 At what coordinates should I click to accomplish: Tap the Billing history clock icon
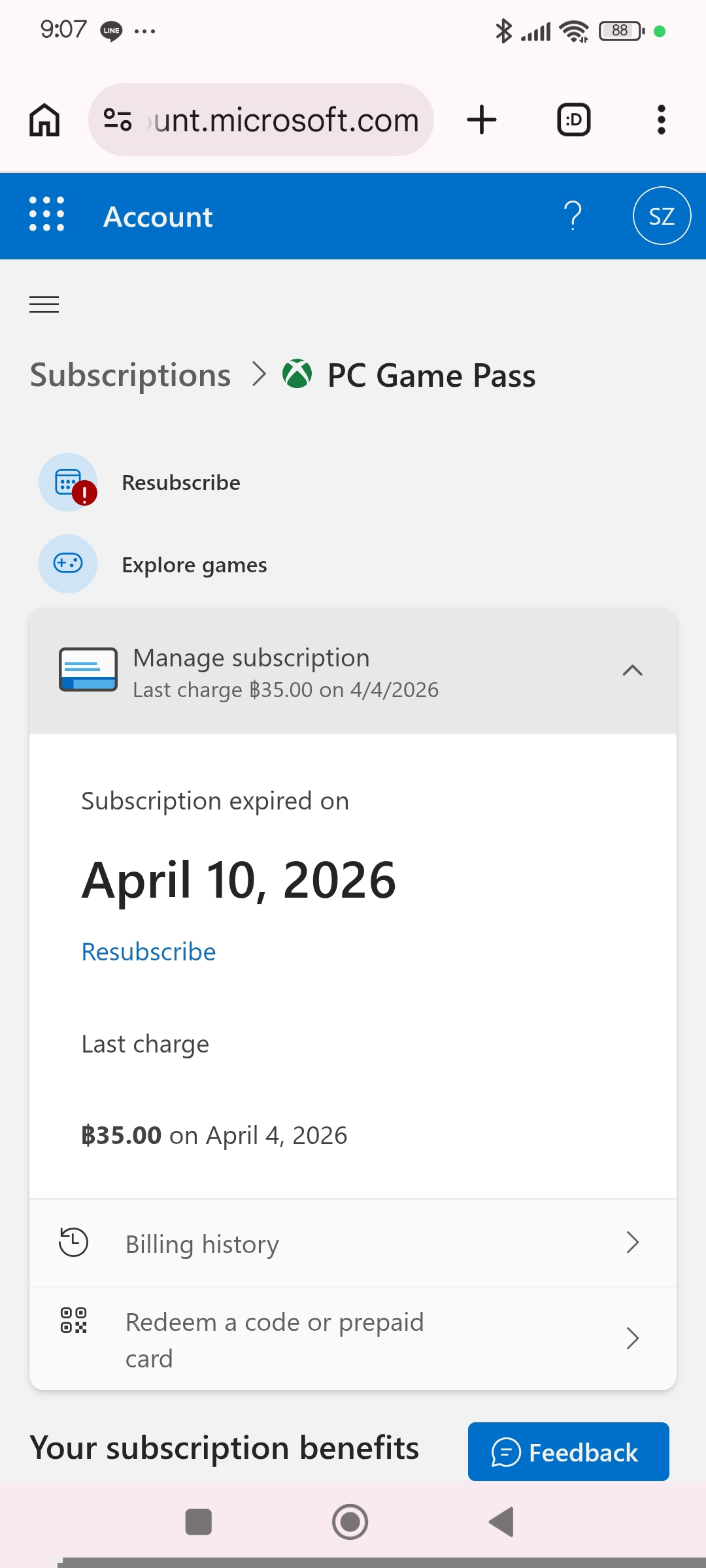(x=73, y=1242)
